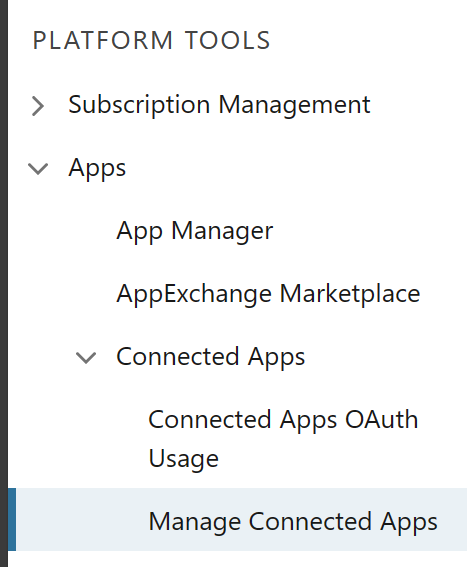Collapse the Apps section via its chevron
Screen dimensions: 467x567
[38, 169]
